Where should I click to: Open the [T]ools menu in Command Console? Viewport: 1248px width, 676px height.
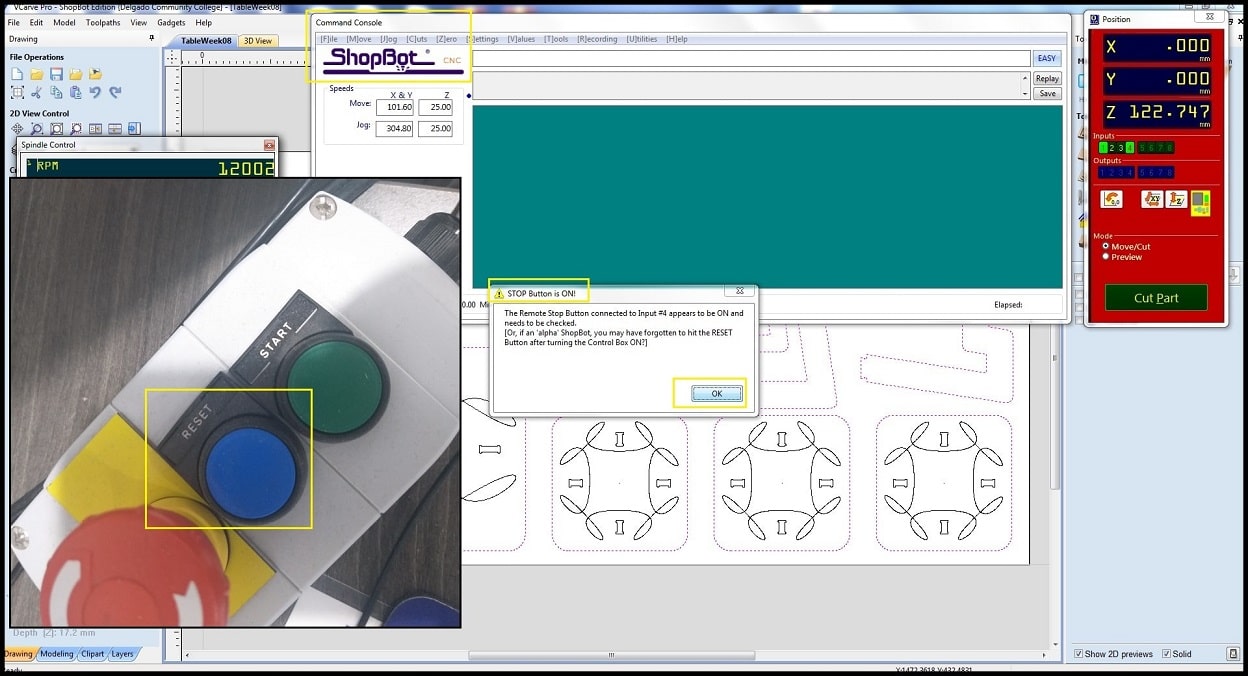557,39
